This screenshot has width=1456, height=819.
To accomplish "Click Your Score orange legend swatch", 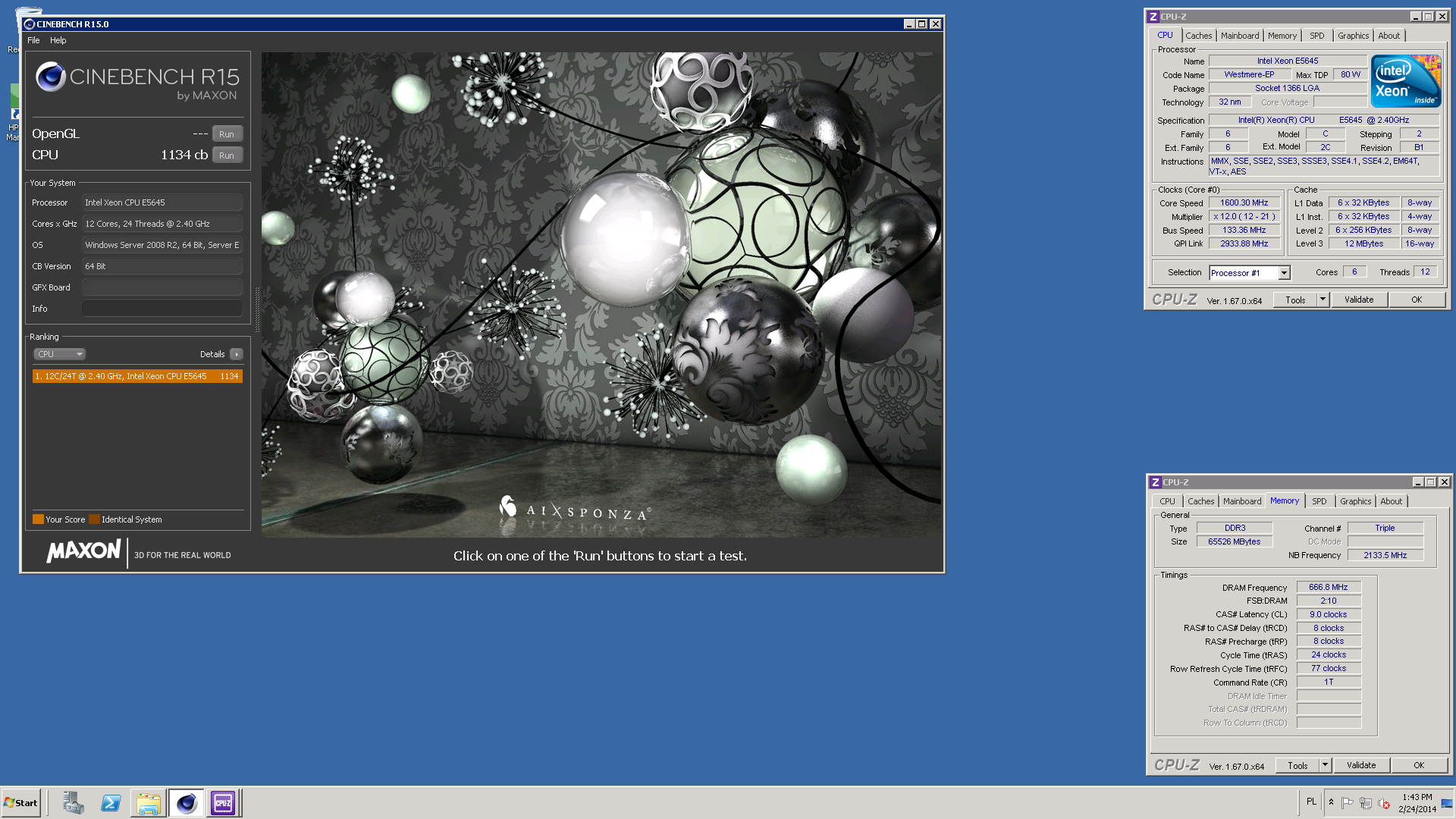I will tap(38, 519).
